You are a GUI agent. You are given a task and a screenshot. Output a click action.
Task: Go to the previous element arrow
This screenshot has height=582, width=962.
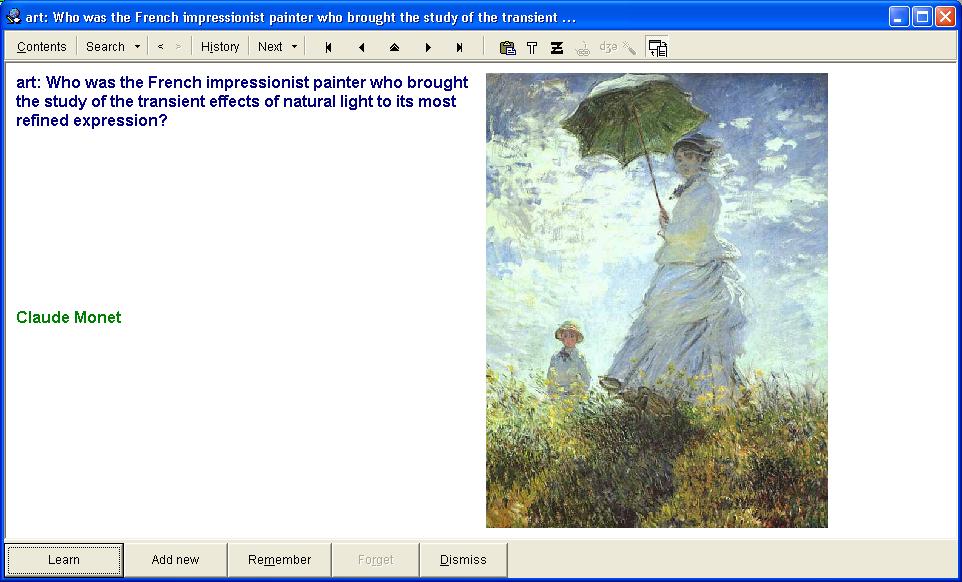coord(361,47)
